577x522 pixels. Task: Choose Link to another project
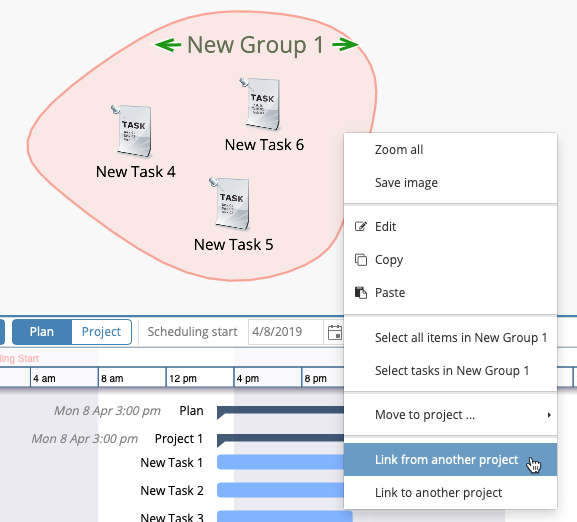point(450,492)
